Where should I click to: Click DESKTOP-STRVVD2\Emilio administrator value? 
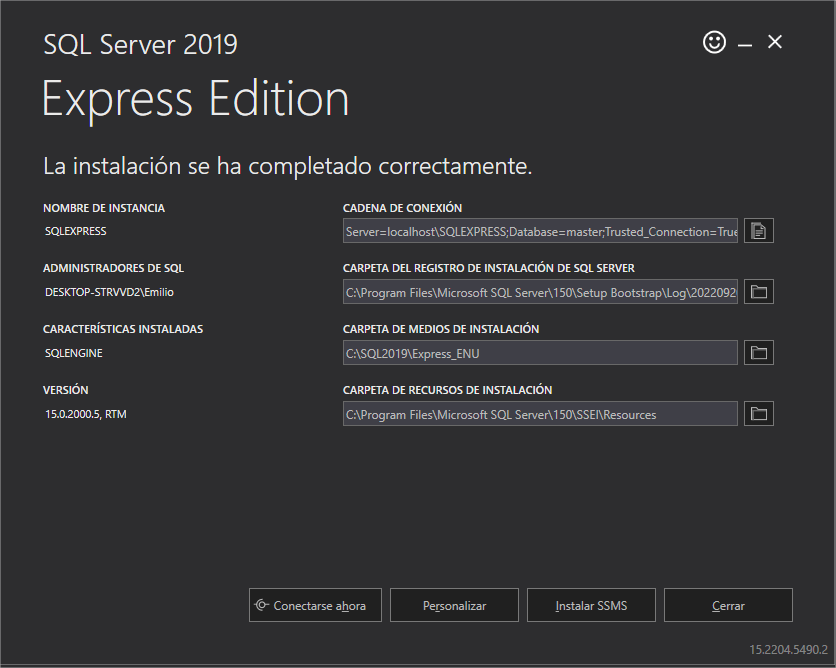coord(109,292)
